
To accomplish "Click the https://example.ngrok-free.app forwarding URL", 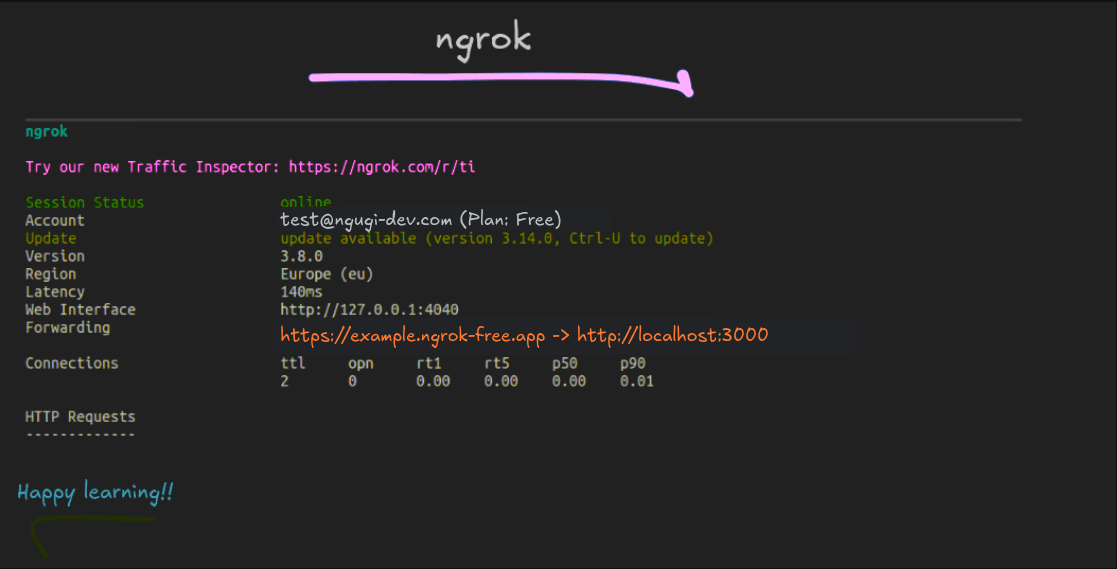I will (413, 335).
